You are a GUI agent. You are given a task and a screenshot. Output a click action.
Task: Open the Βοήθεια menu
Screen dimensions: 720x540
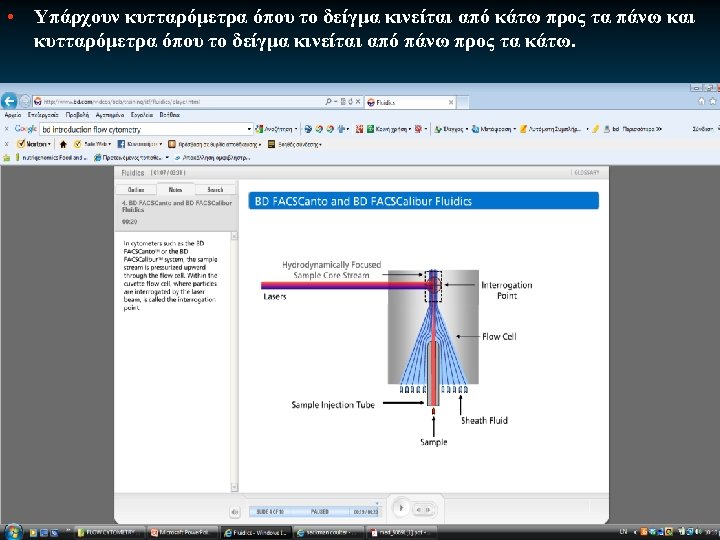click(169, 115)
